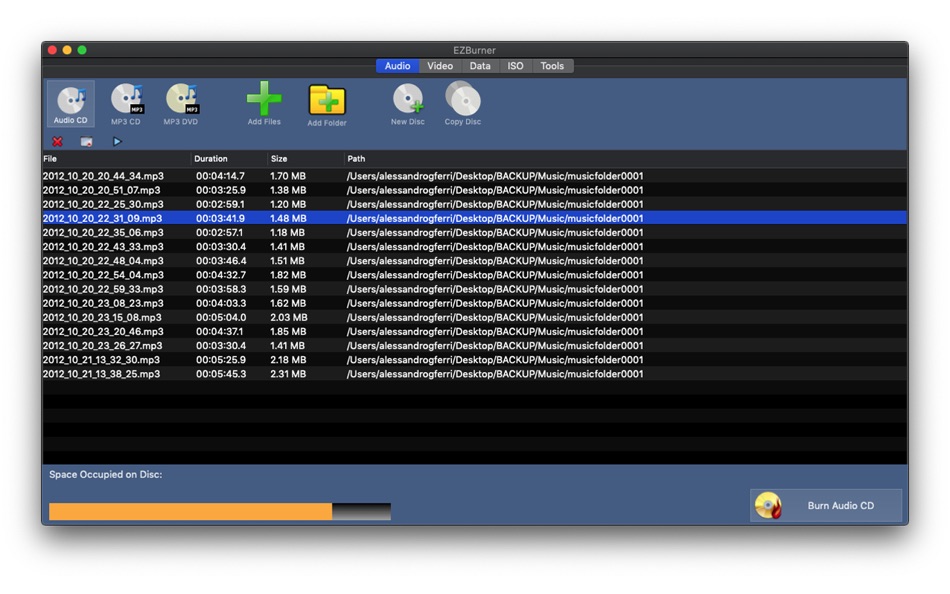Click duration 00:04:14.7
Image resolution: width=950 pixels, height=594 pixels.
click(221, 176)
